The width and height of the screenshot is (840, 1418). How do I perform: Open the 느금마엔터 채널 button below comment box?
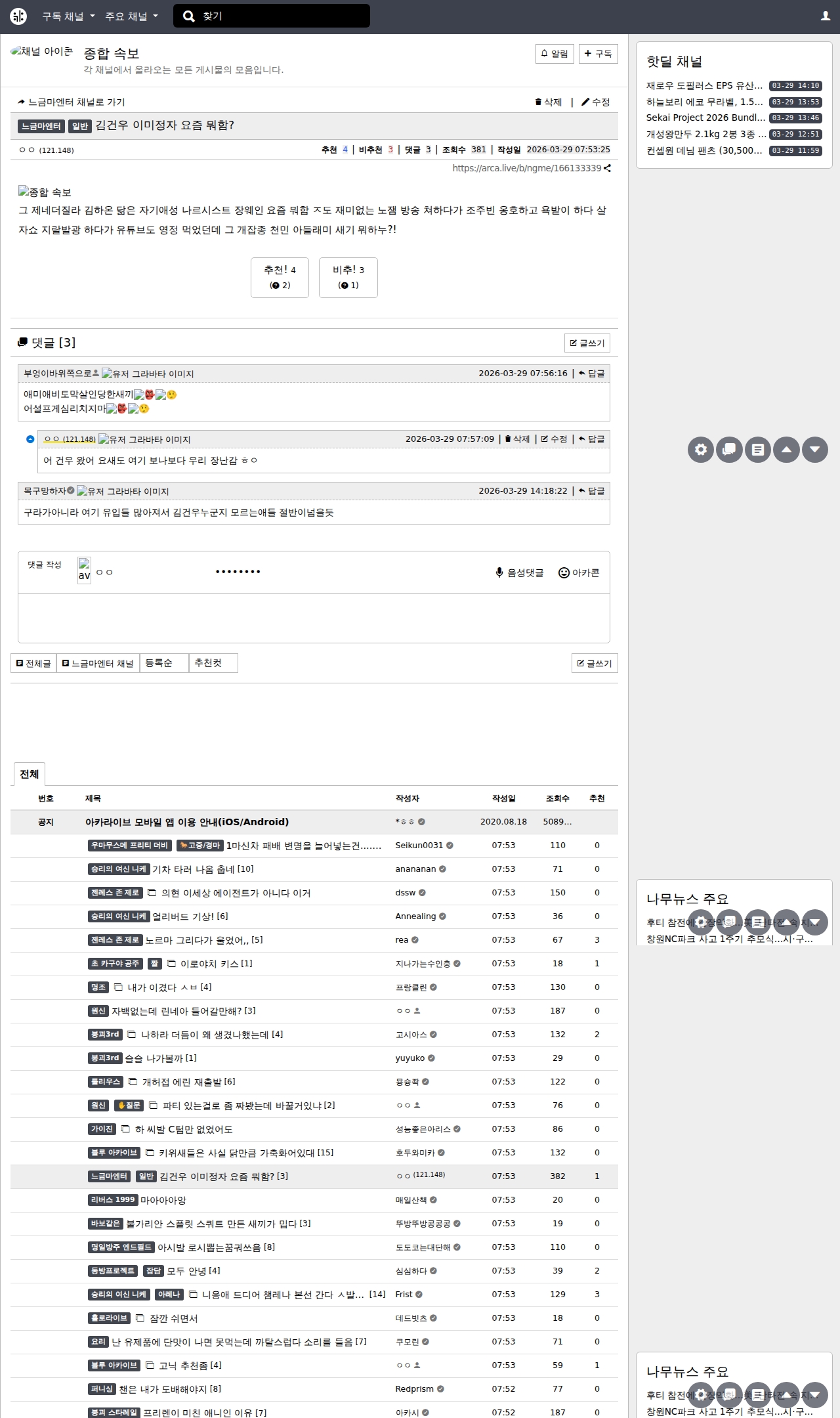pos(98,664)
